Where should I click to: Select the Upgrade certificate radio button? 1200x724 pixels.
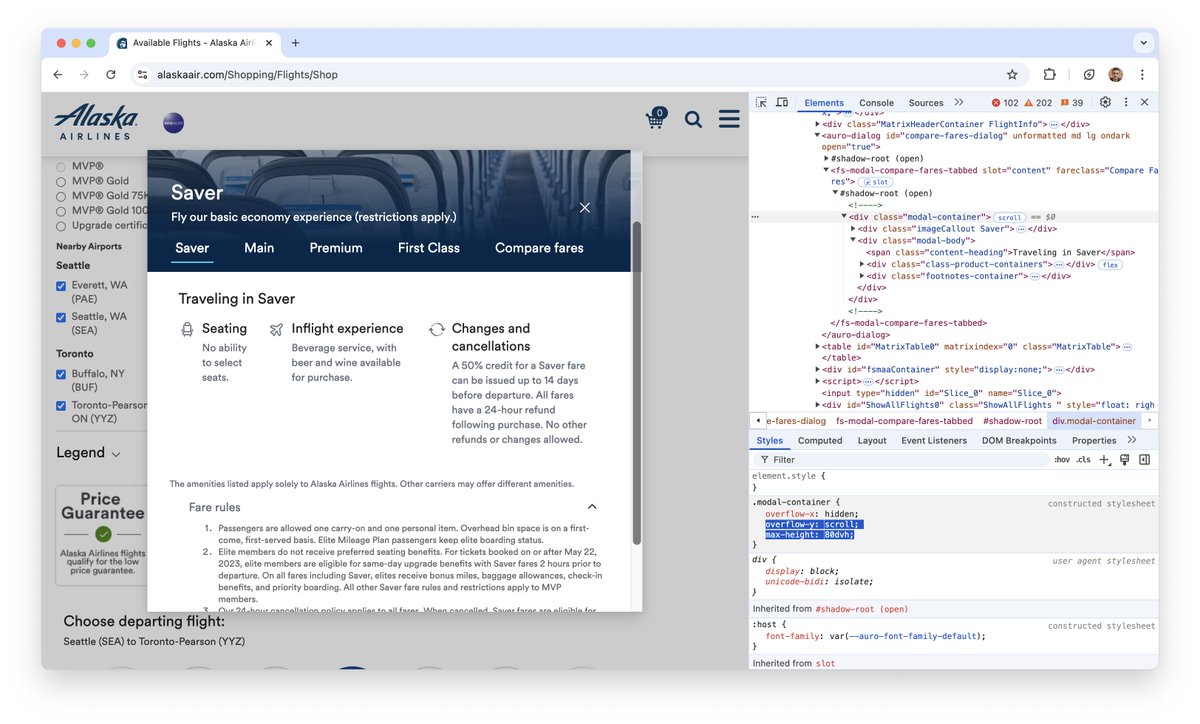(61, 226)
